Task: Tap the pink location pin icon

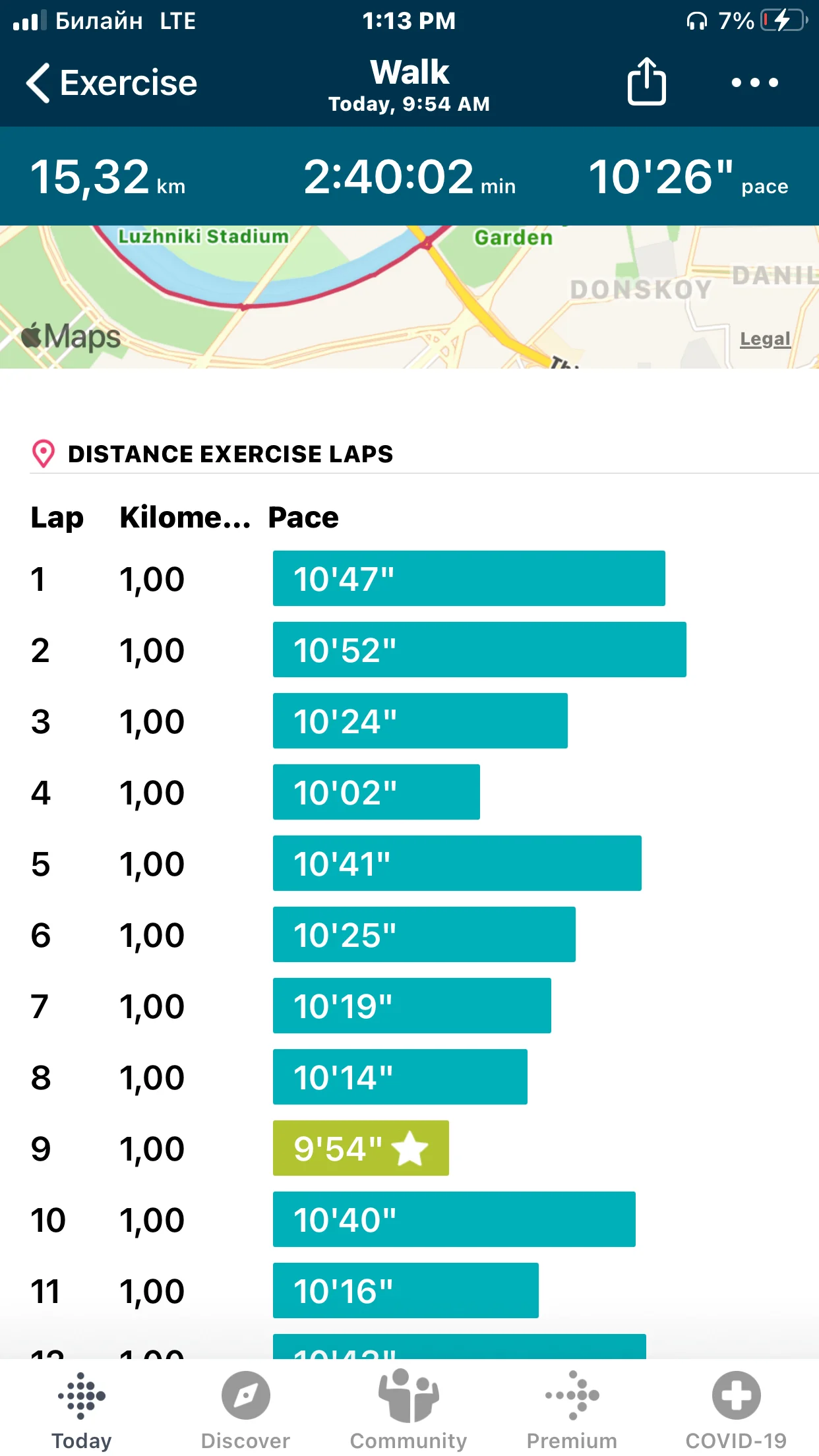Action: point(44,454)
